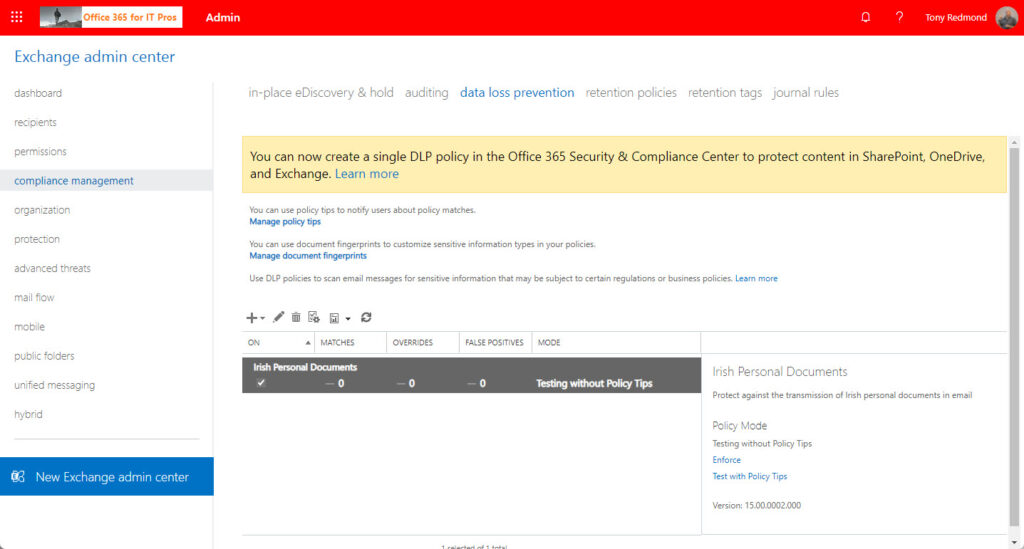Image resolution: width=1024 pixels, height=549 pixels.
Task: Select the Irish Personal Documents policy row
Action: 472,375
